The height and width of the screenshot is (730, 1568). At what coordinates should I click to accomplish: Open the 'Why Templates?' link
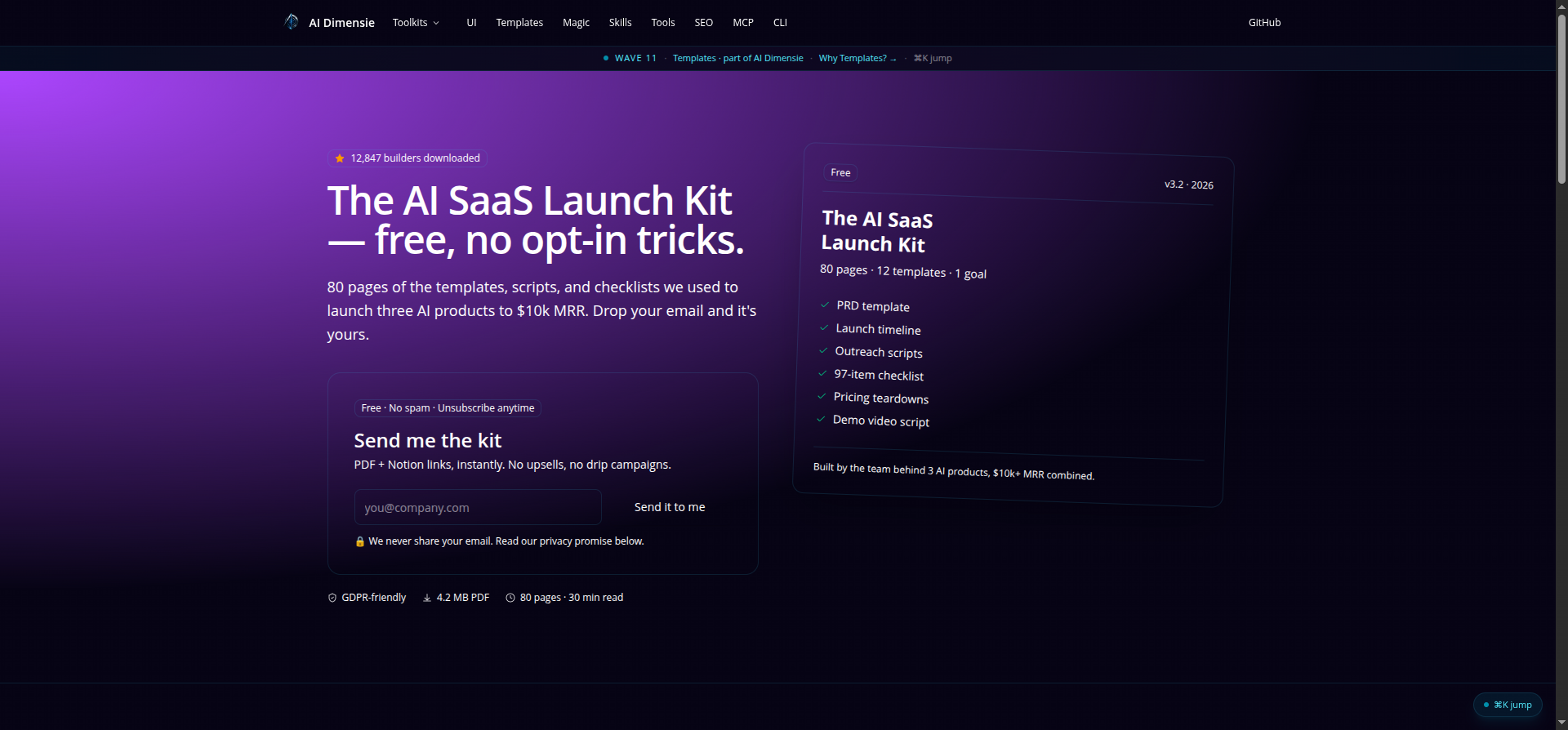(x=858, y=58)
